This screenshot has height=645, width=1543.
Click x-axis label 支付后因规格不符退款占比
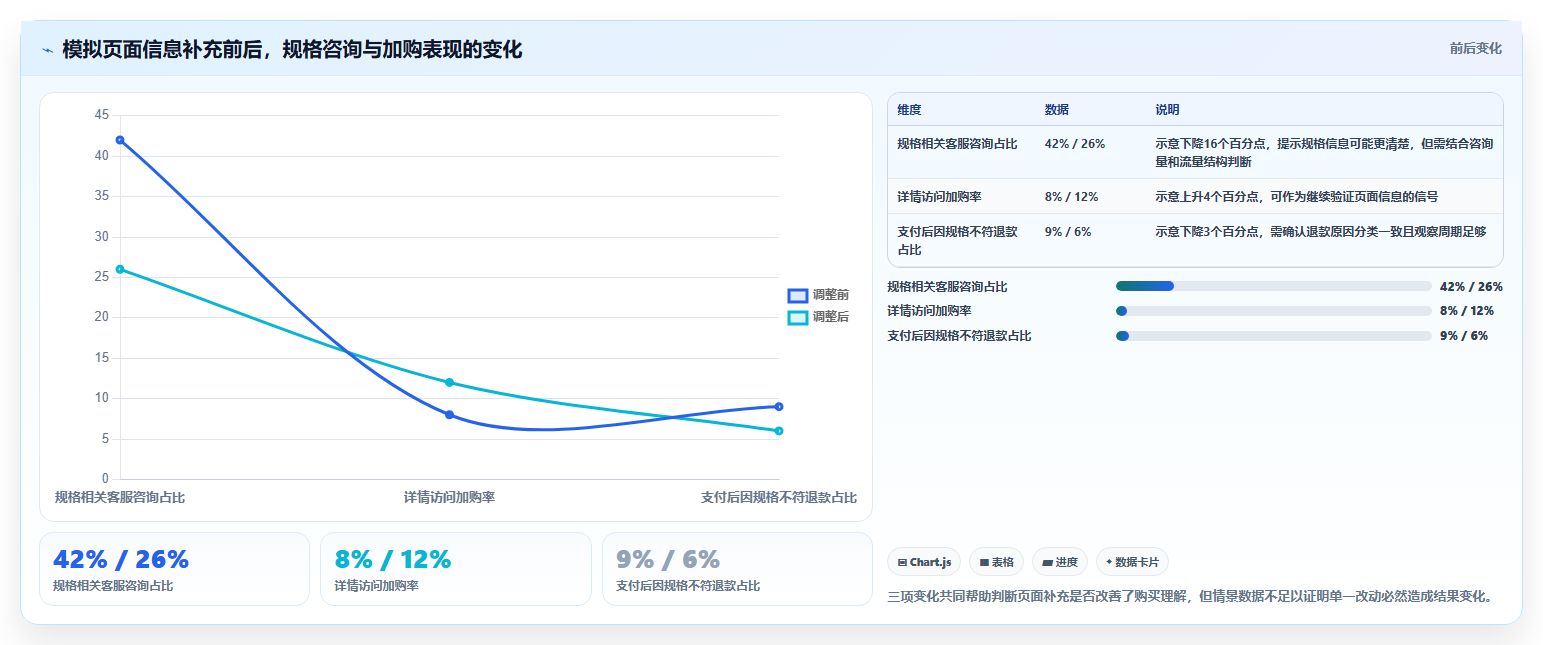(779, 497)
